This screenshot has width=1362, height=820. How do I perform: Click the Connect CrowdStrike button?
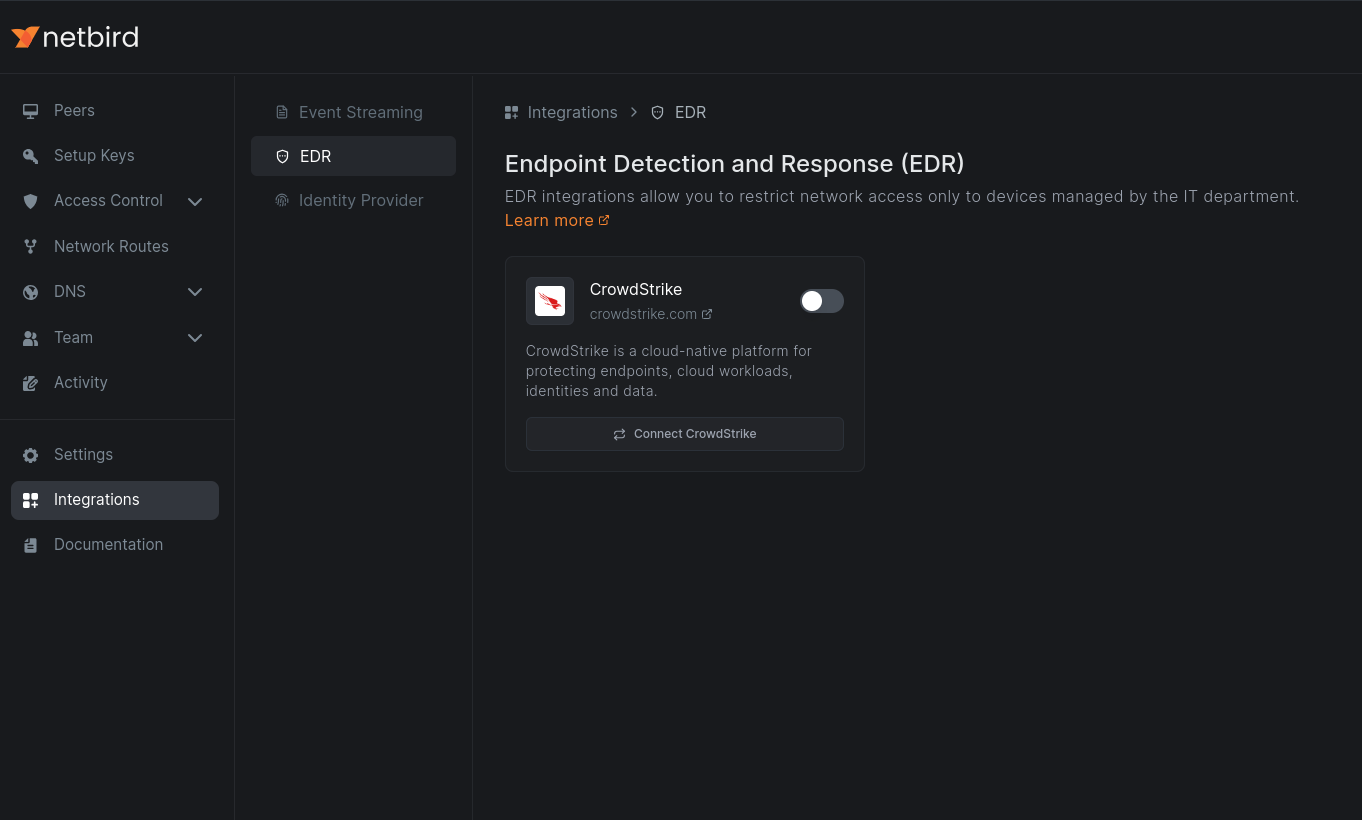684,433
